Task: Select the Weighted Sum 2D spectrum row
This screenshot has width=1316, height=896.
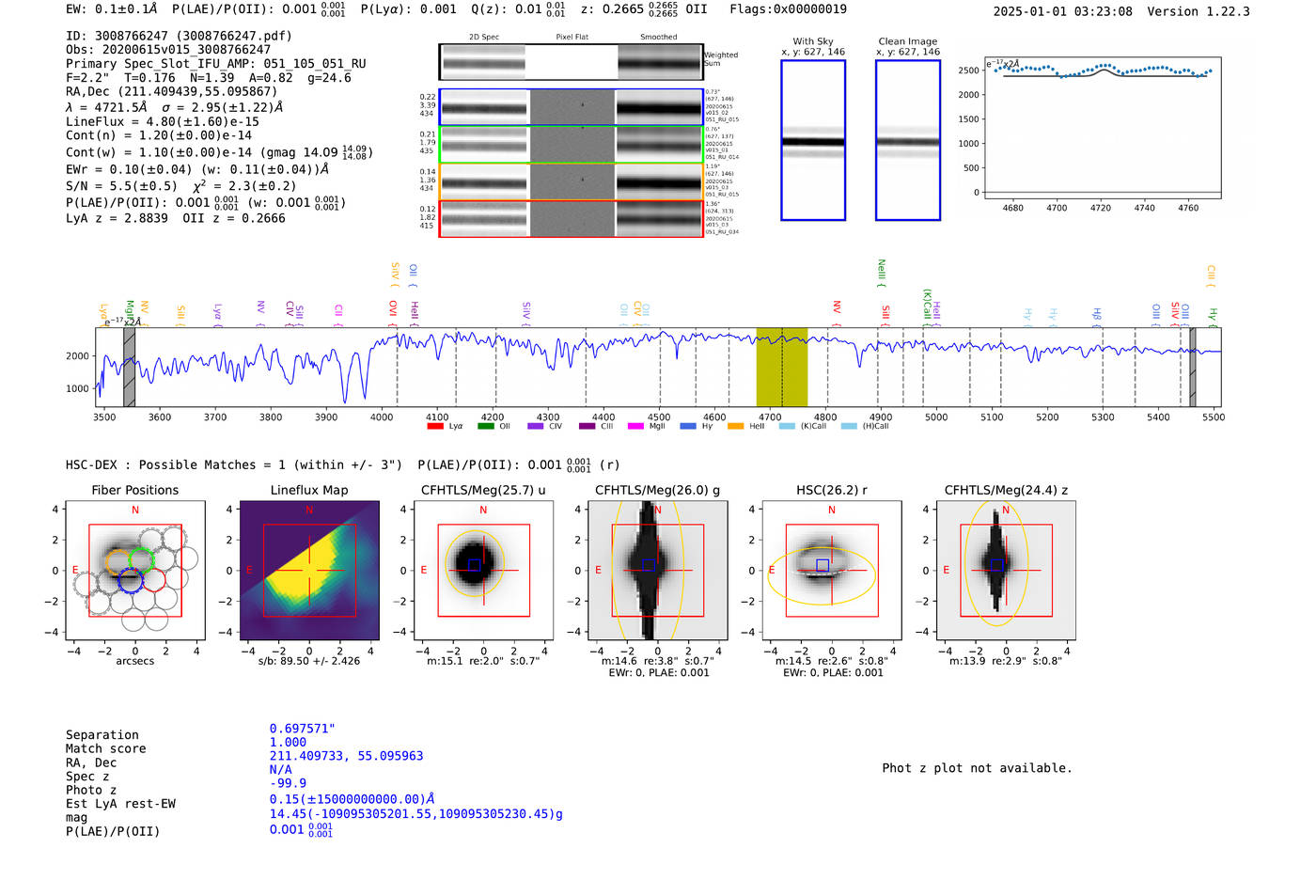Action: tap(571, 62)
